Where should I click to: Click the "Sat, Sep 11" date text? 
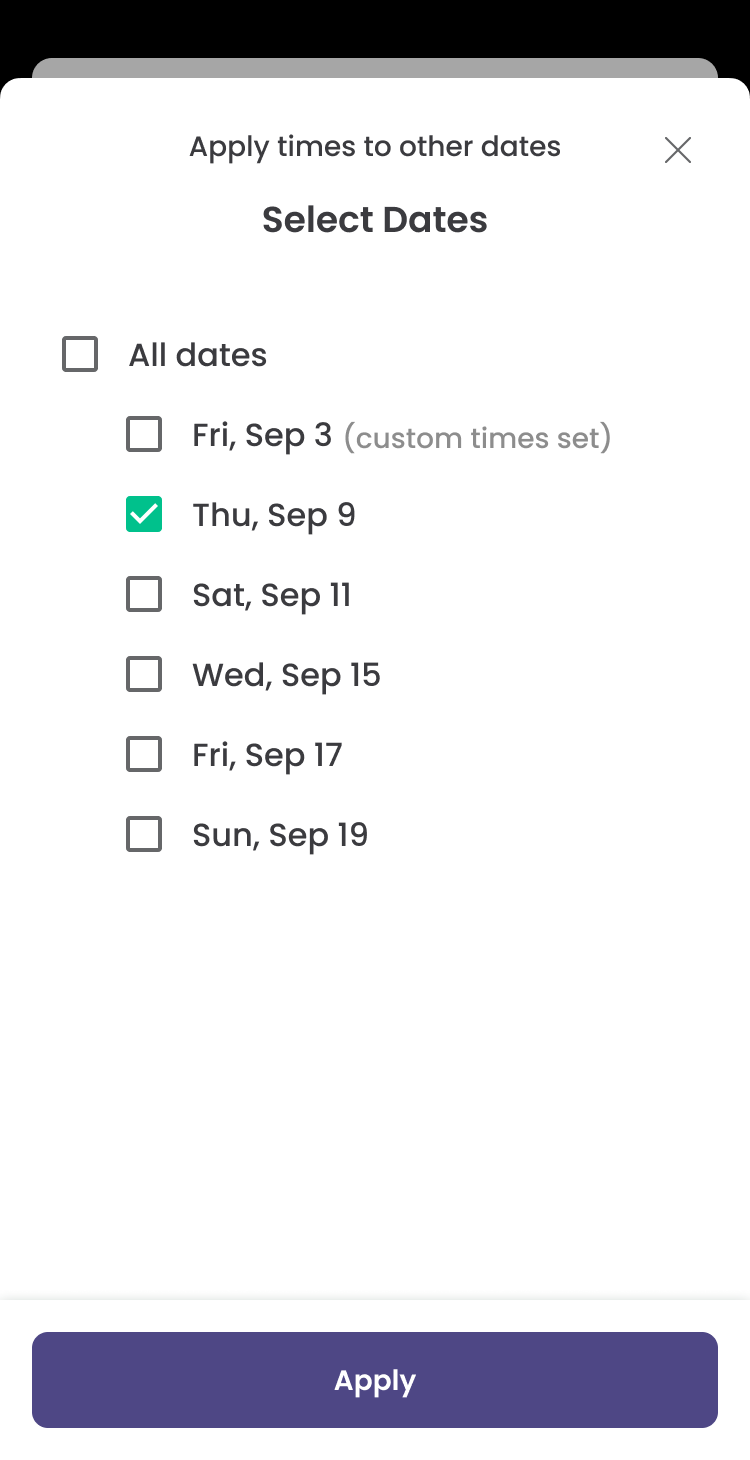[x=272, y=595]
